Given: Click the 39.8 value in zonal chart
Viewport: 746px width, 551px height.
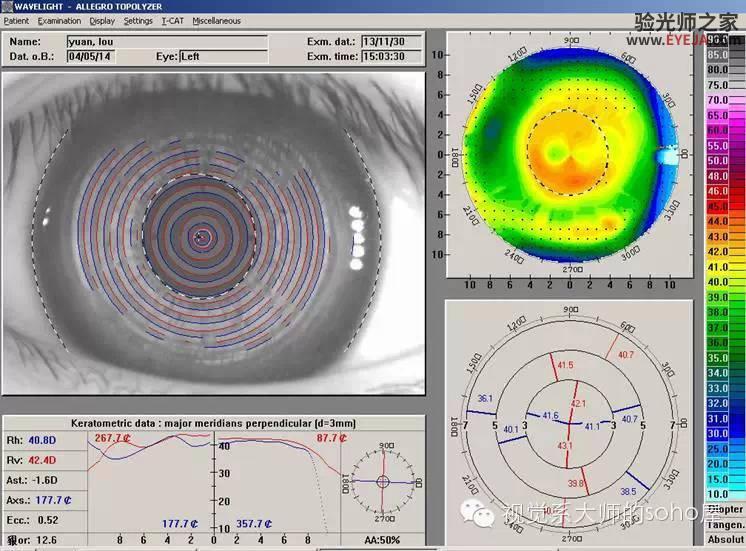Looking at the screenshot, I should [575, 483].
